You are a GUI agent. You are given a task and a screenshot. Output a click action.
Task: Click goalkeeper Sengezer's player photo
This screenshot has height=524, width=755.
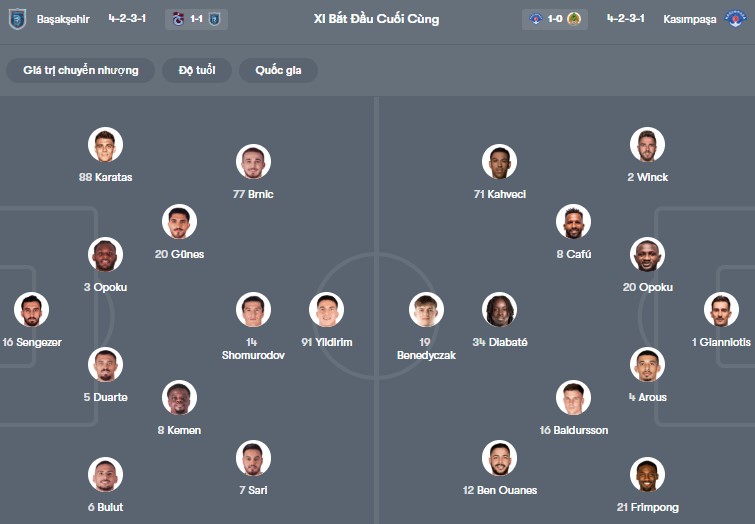[x=31, y=310]
